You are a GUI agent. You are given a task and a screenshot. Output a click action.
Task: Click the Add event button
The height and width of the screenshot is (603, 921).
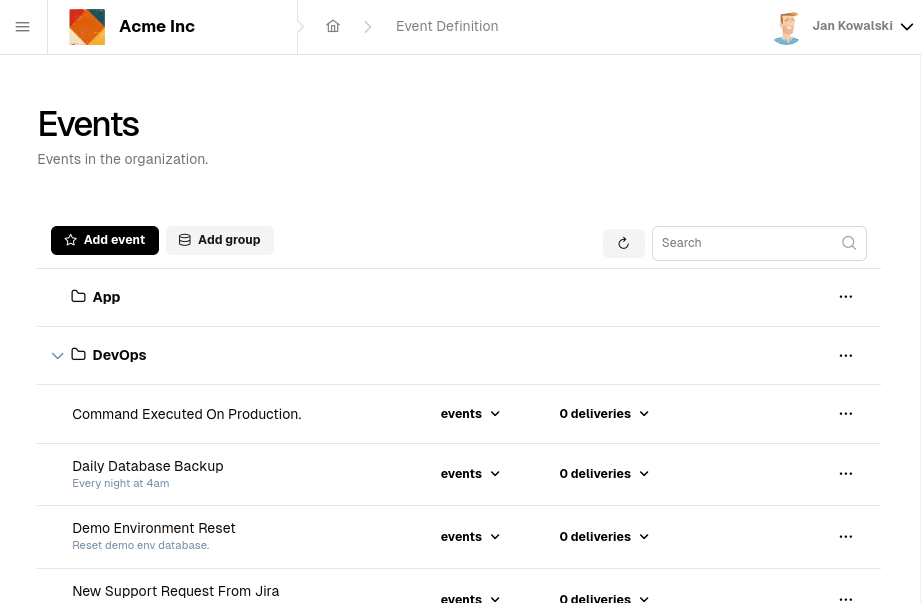[x=104, y=240]
